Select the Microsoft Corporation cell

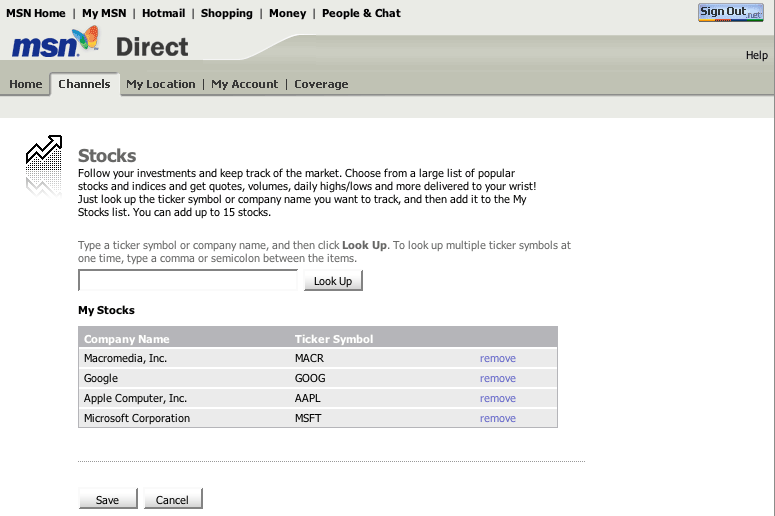pyautogui.click(x=137, y=418)
